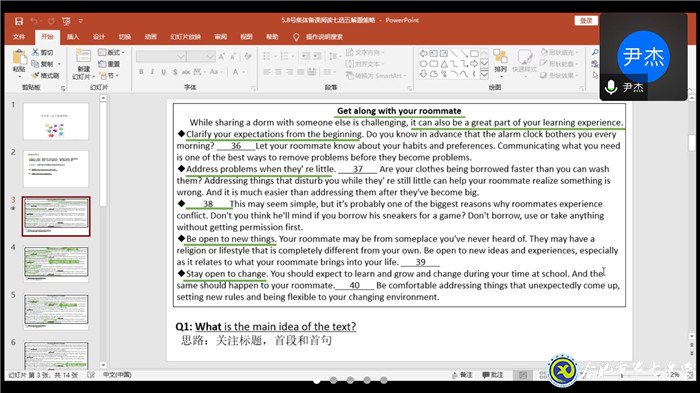Open the font name combo box
The width and height of the screenshot is (700, 393).
[x=161, y=56]
